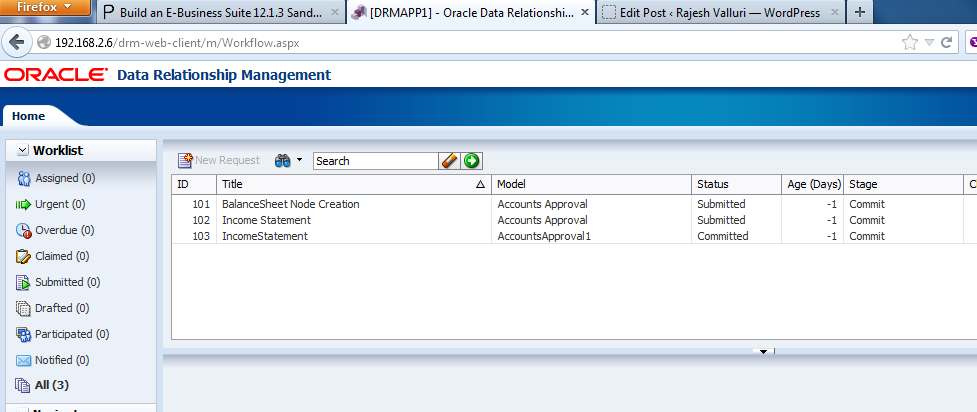Click the browser back arrow button

pyautogui.click(x=16, y=42)
